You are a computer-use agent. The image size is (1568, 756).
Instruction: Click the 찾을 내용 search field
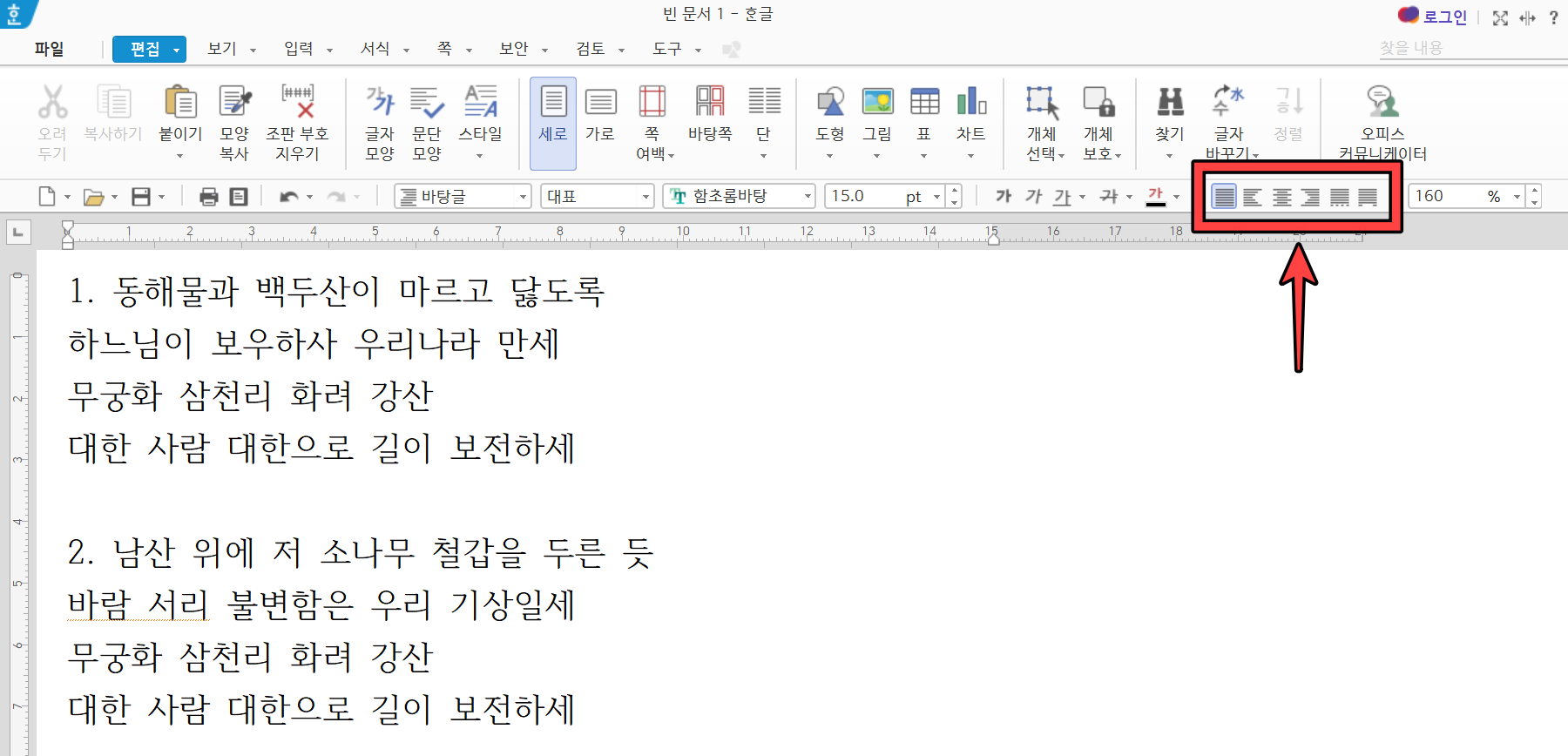[1471, 49]
